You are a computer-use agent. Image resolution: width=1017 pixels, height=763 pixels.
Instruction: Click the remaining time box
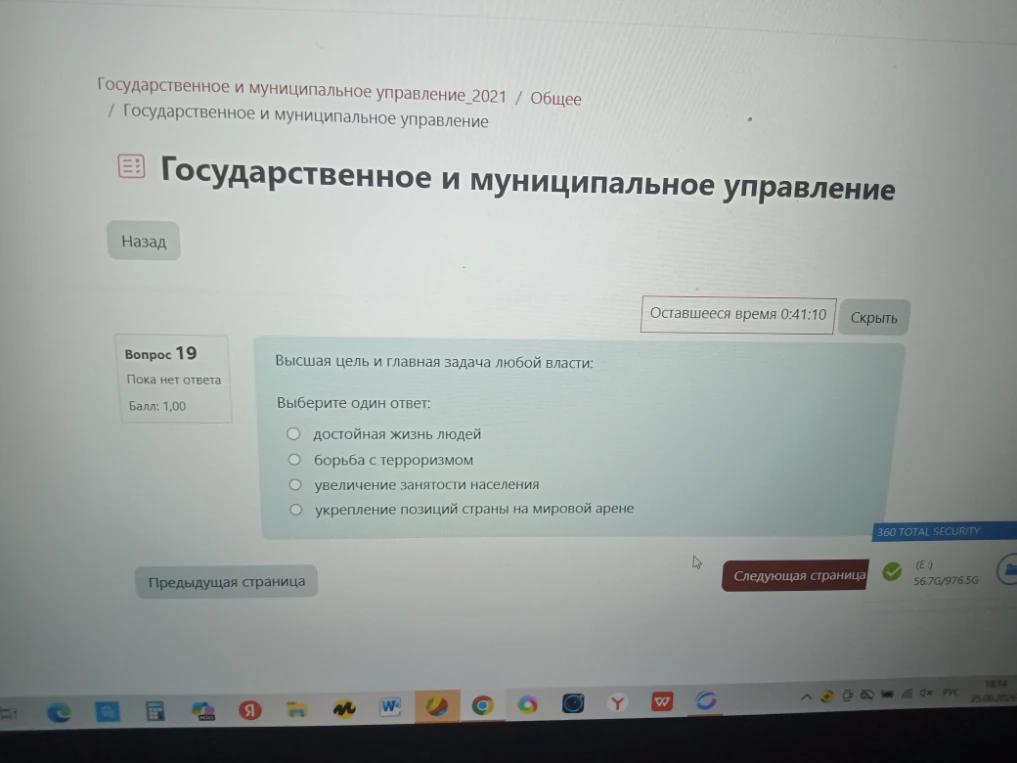tap(738, 314)
